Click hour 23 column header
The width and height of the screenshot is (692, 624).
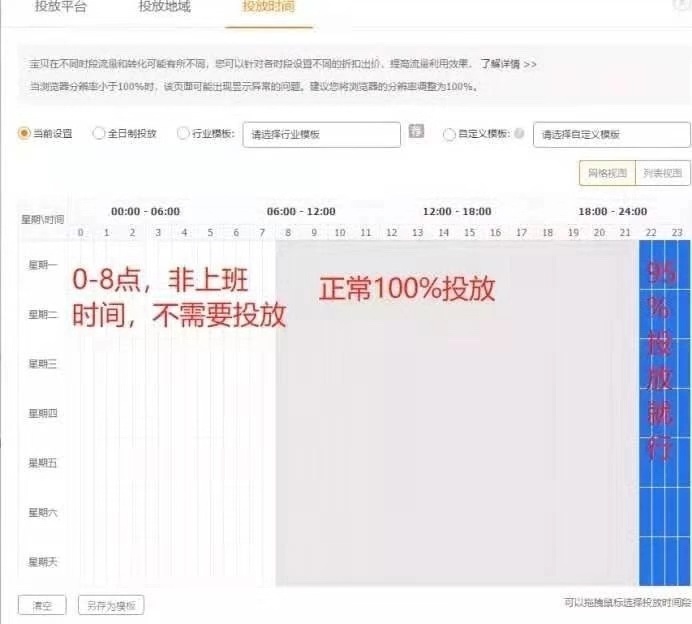[677, 232]
